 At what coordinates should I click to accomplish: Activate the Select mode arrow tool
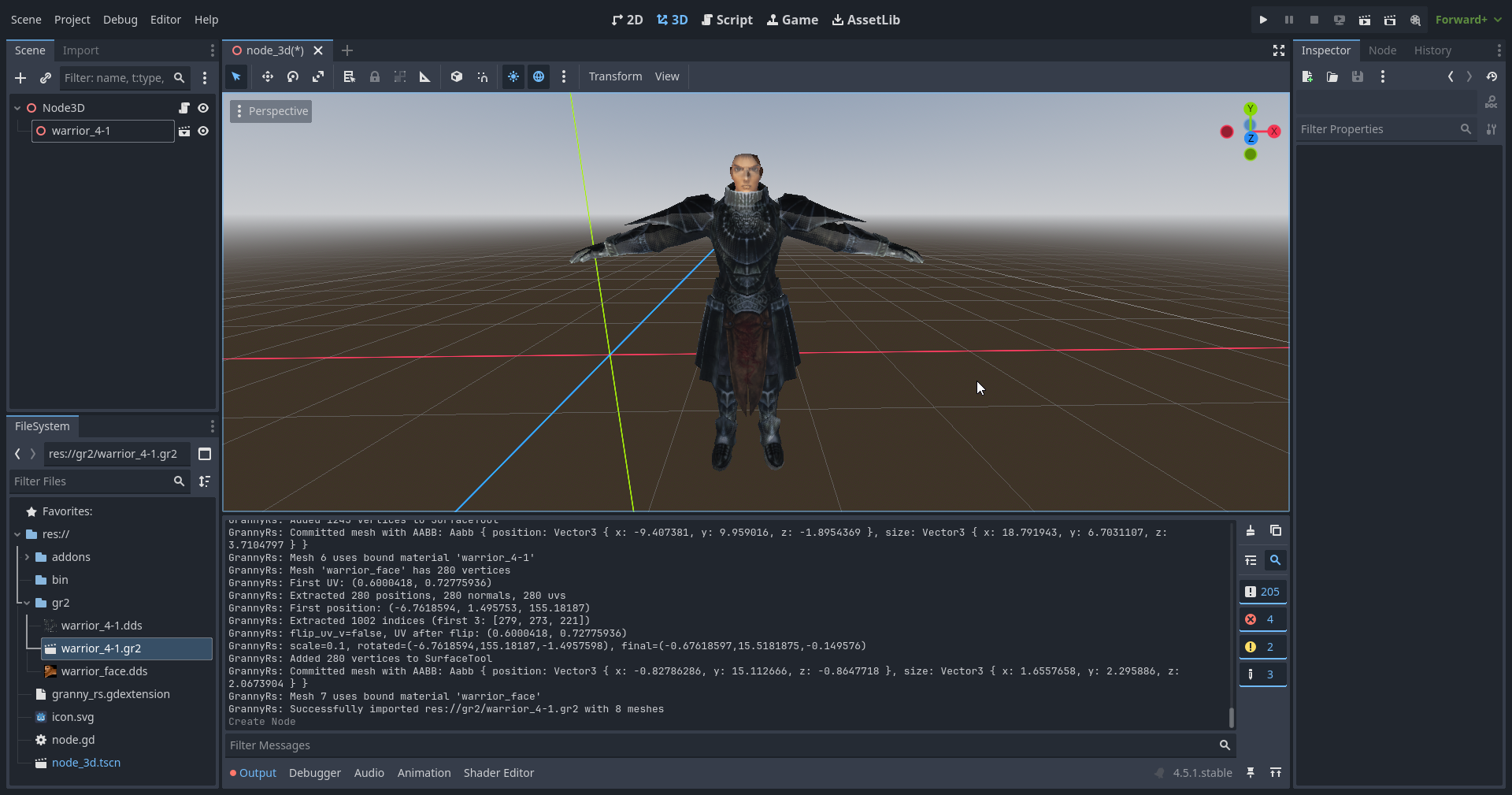[236, 76]
